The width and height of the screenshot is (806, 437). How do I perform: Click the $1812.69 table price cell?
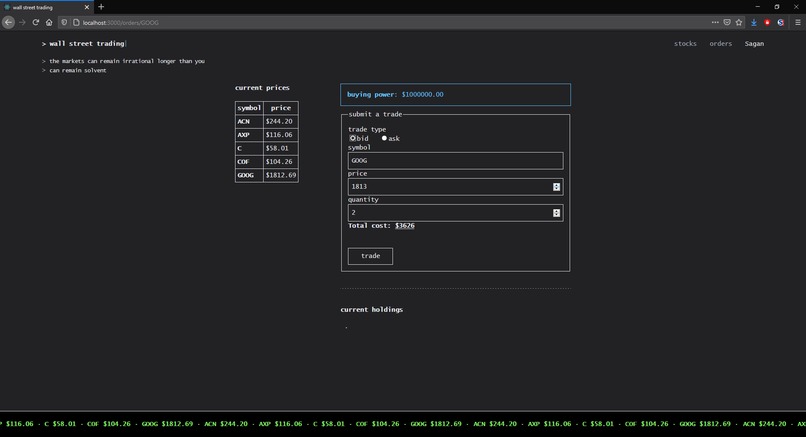pyautogui.click(x=281, y=175)
